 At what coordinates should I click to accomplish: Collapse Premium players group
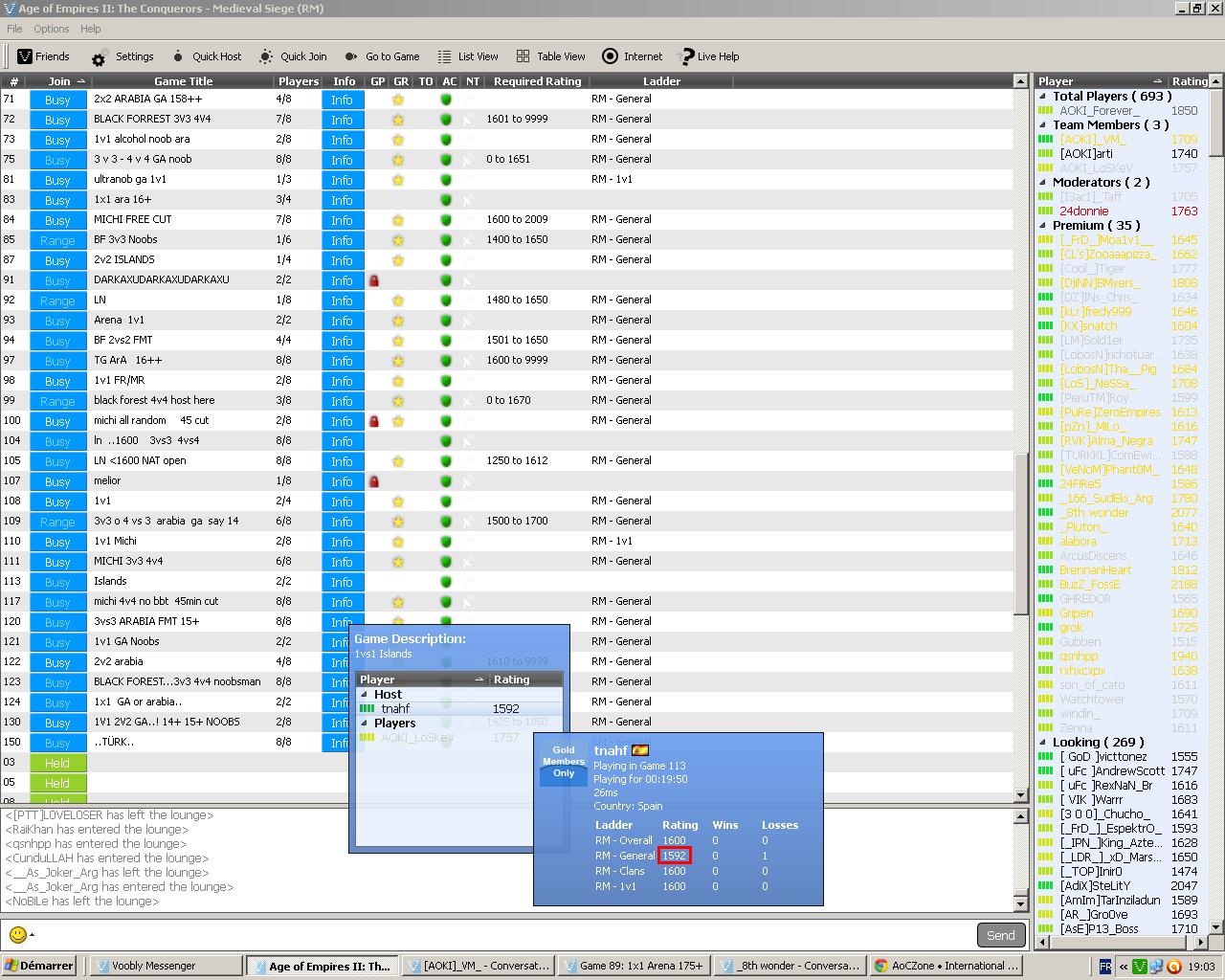(1044, 226)
